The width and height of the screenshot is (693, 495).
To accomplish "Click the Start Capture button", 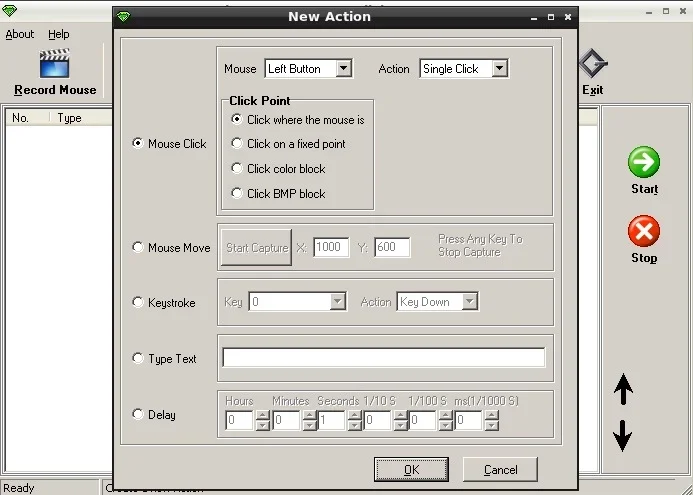I will [256, 248].
